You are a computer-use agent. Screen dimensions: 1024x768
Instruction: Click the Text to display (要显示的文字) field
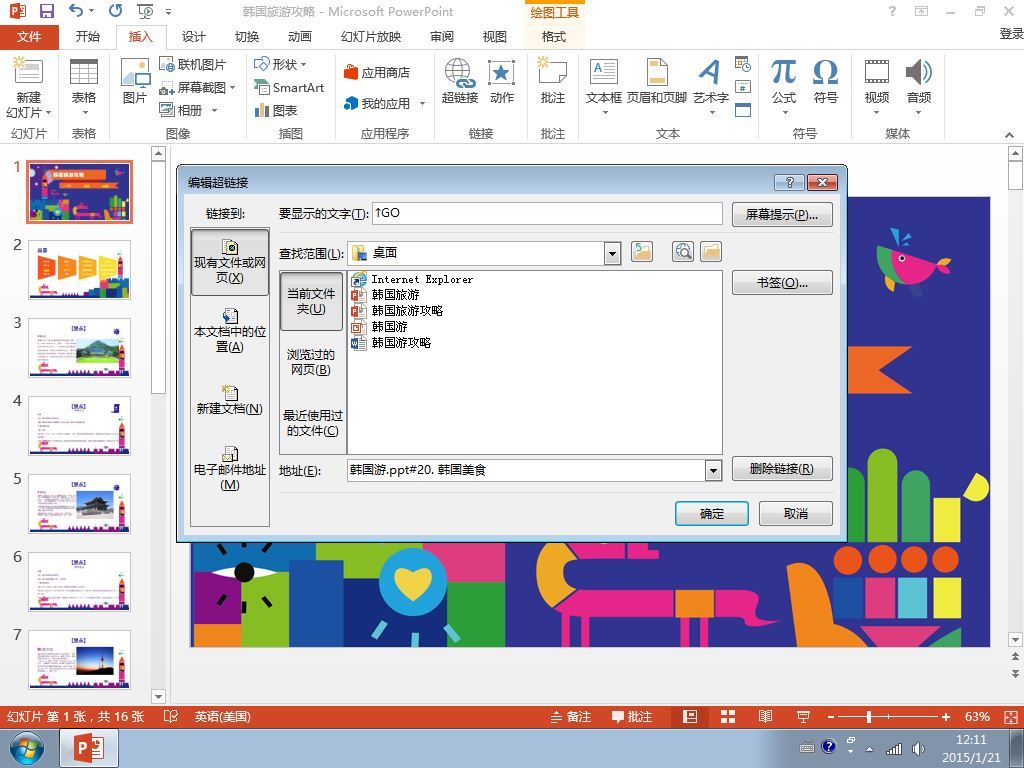547,214
